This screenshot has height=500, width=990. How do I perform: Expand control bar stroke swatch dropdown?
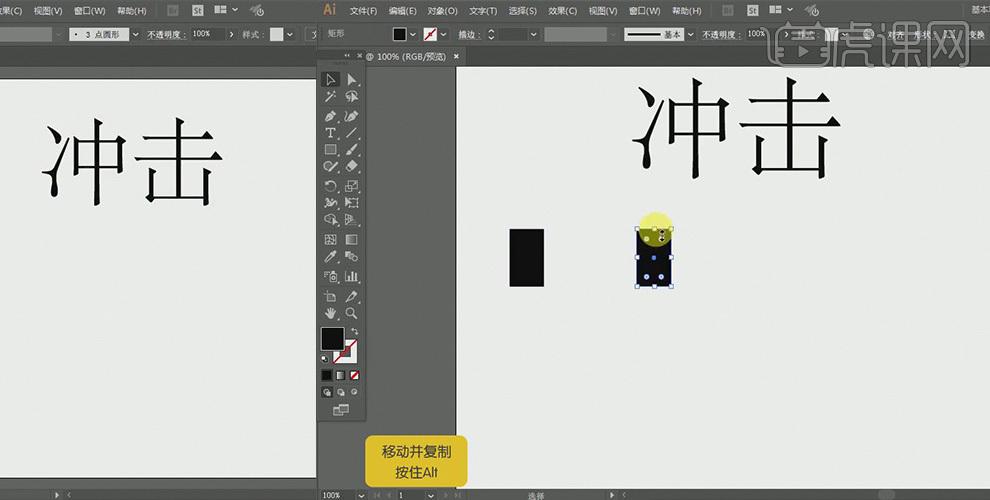point(443,35)
